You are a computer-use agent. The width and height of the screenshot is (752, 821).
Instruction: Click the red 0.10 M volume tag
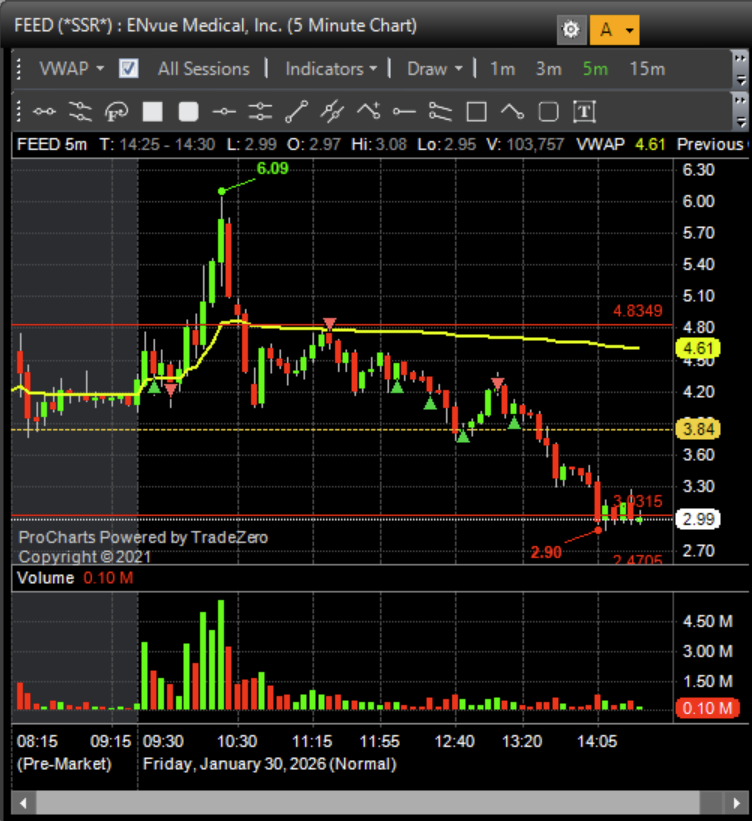click(707, 708)
